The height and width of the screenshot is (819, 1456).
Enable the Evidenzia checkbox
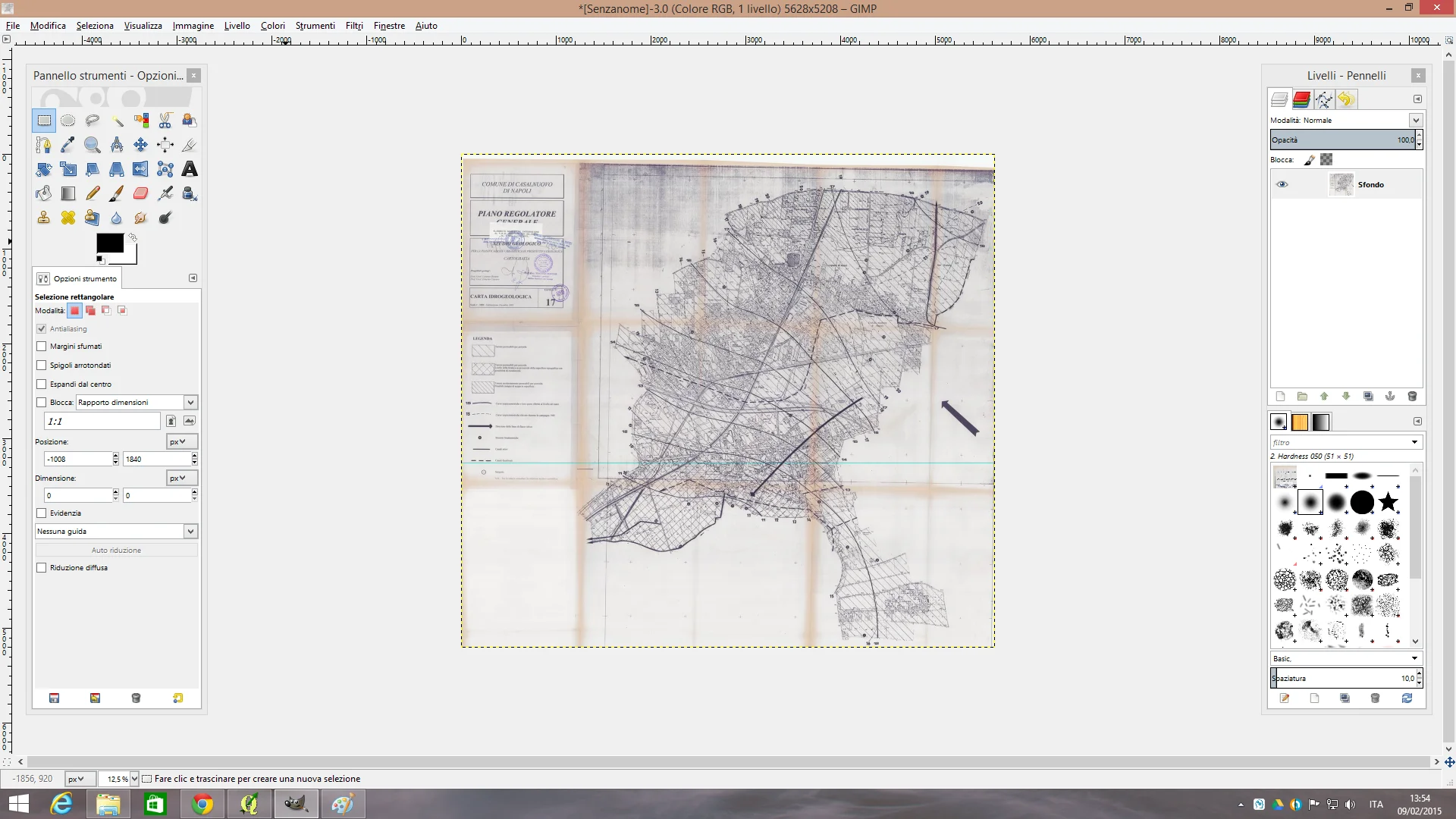(42, 513)
